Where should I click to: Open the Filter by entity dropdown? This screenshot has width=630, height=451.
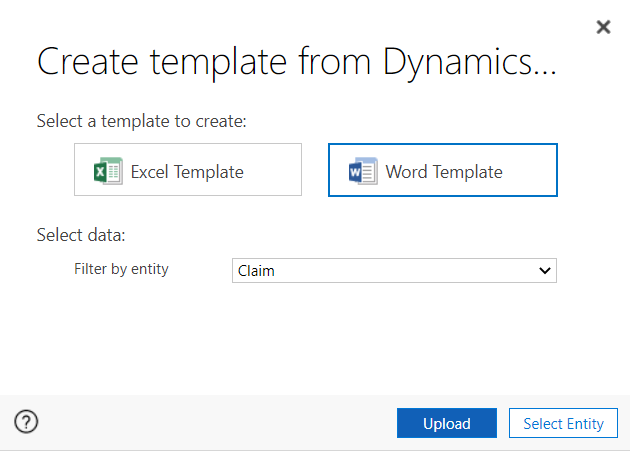(394, 271)
